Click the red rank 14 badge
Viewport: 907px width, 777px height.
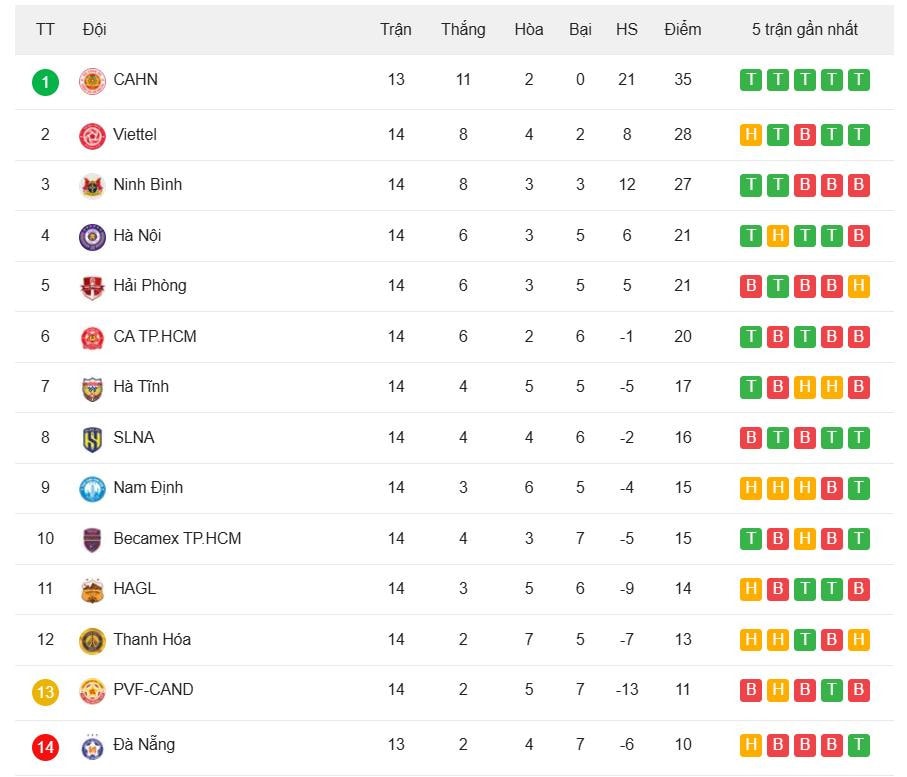45,746
